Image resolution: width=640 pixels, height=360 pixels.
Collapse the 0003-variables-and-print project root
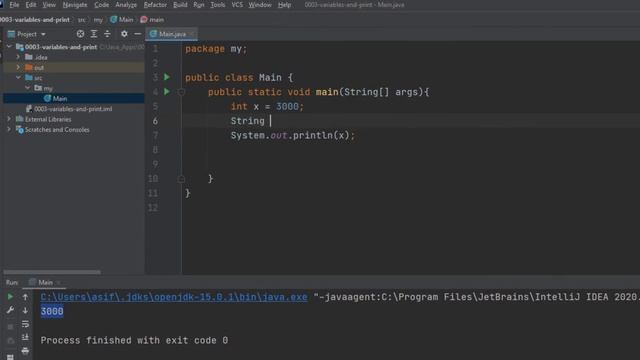click(9, 47)
